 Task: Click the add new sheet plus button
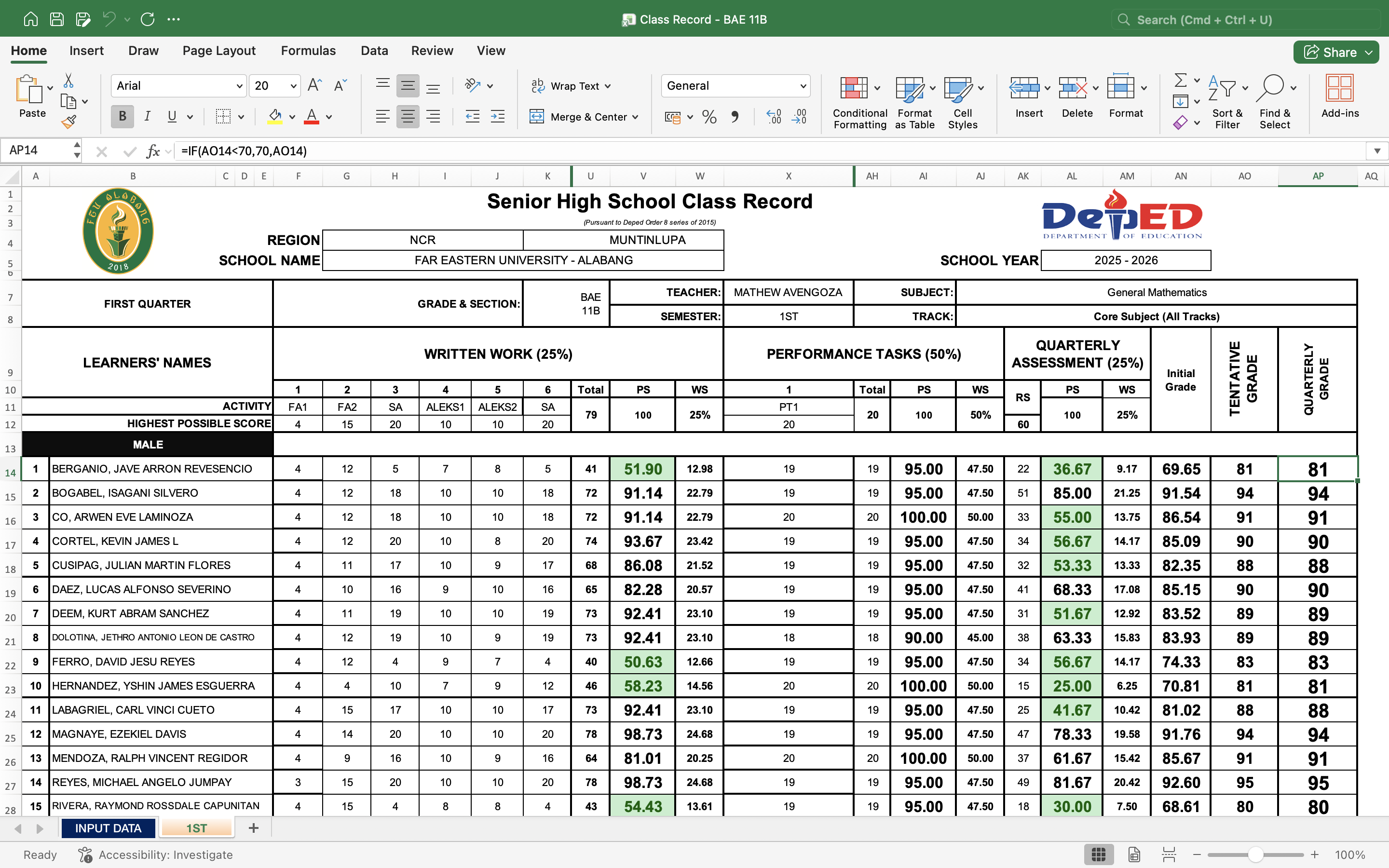254,828
